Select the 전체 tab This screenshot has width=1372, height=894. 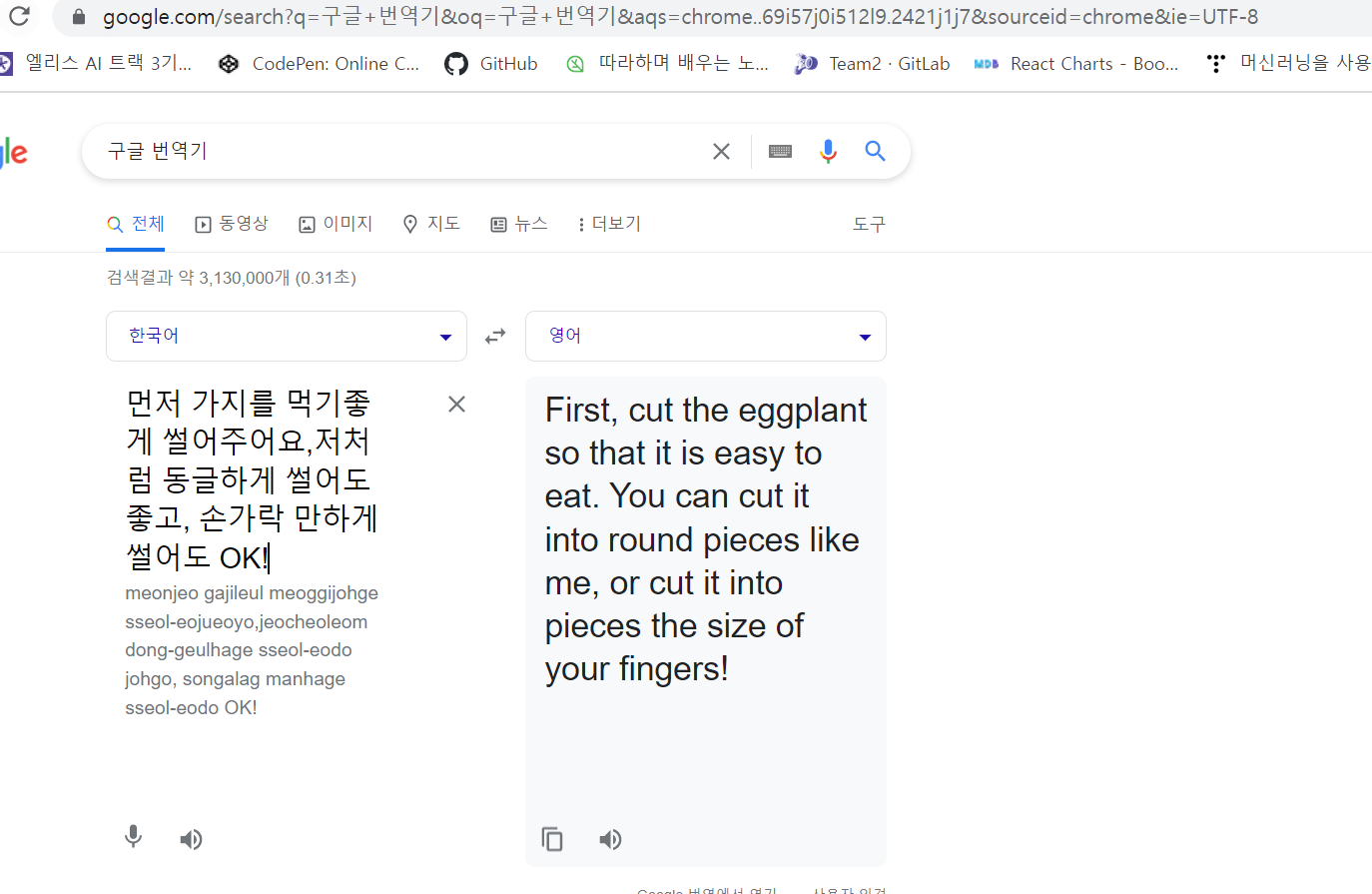136,225
